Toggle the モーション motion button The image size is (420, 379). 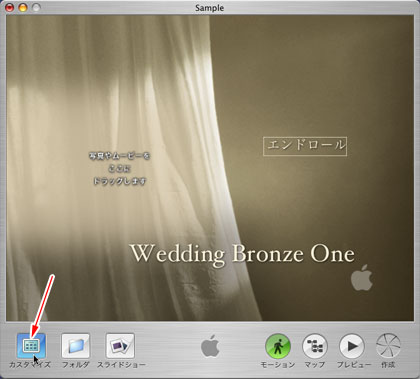click(x=278, y=347)
